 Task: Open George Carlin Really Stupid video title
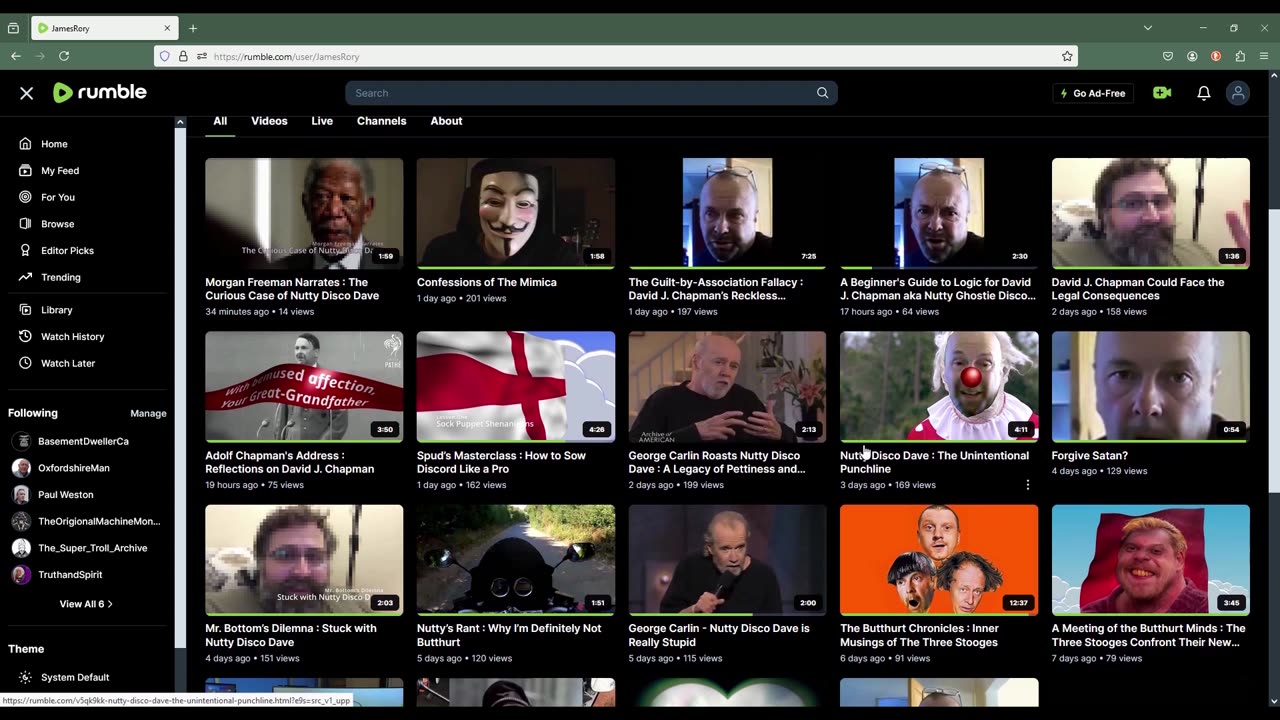[x=719, y=635]
